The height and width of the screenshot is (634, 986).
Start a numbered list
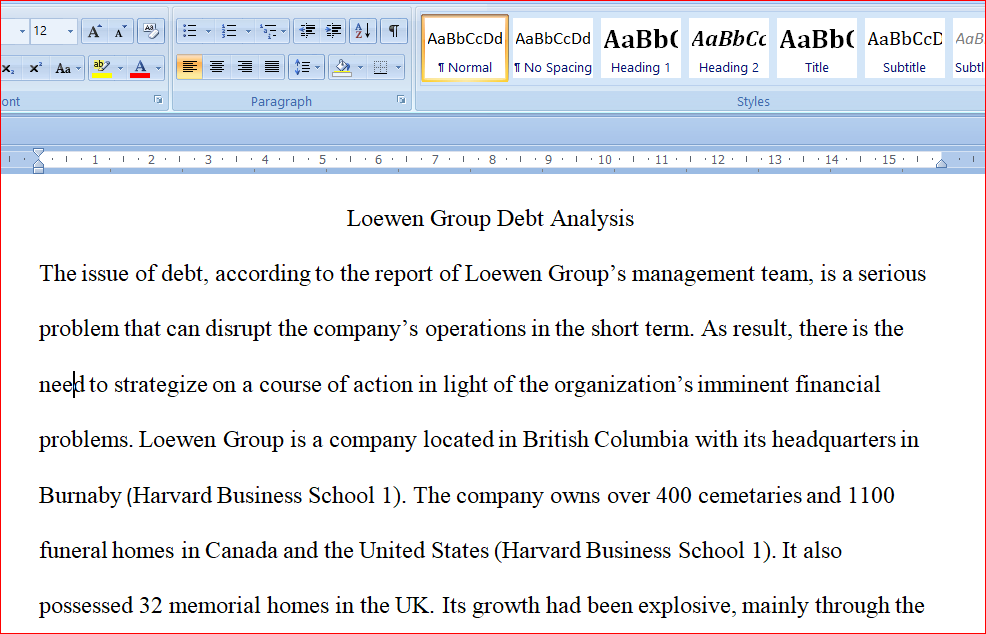tap(230, 31)
